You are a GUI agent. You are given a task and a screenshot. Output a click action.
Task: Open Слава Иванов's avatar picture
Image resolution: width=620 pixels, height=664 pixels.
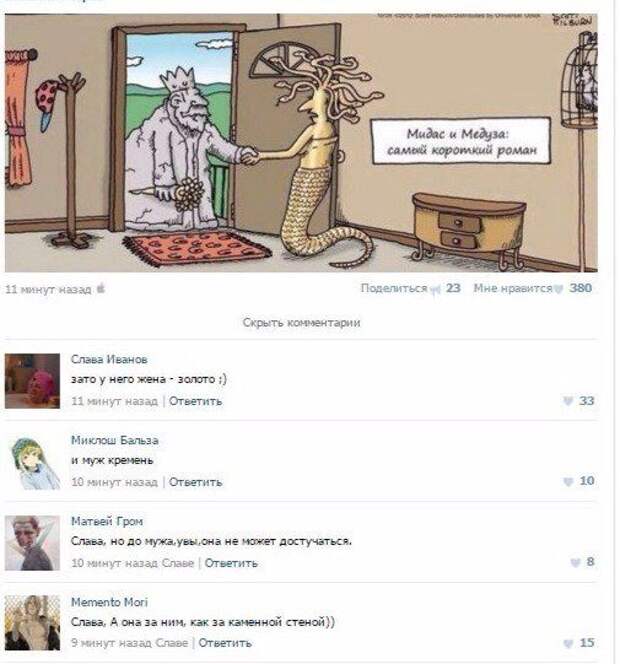coord(32,381)
